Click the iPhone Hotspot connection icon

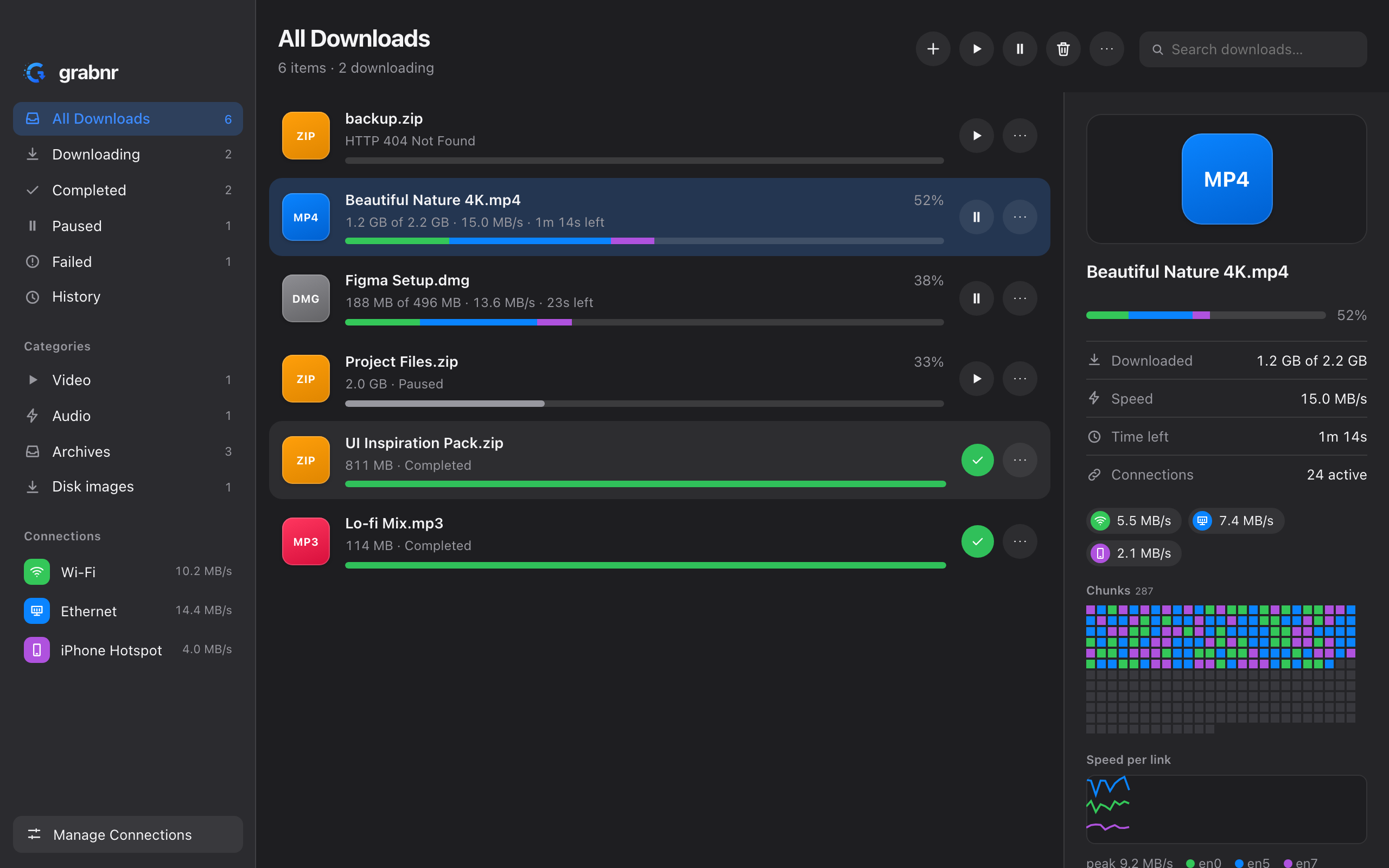point(37,650)
